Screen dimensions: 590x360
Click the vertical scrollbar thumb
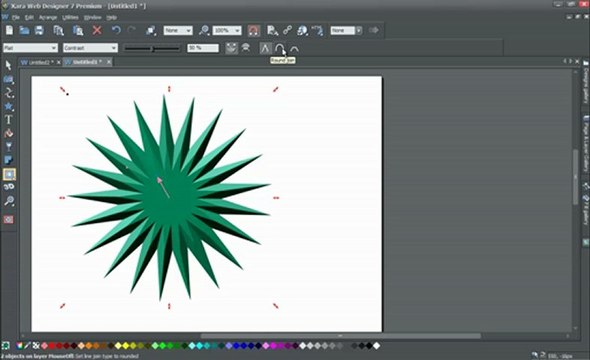(x=575, y=177)
